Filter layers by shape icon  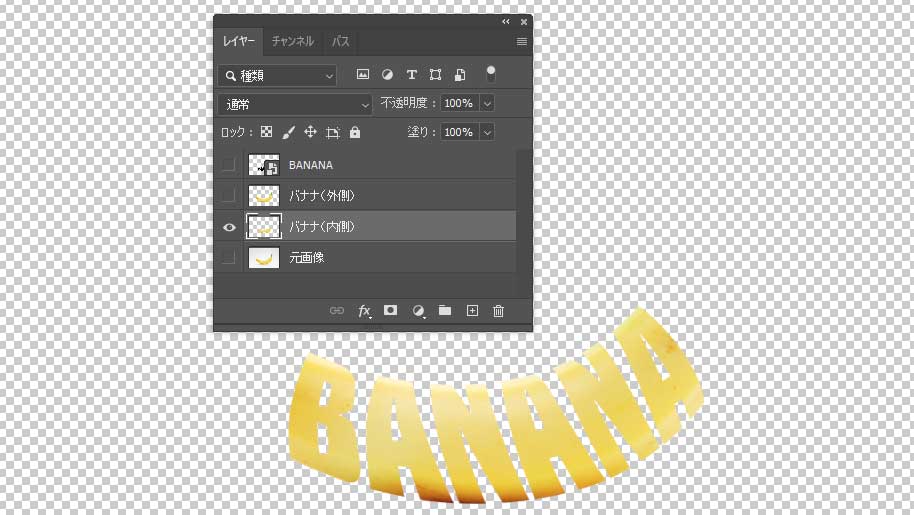click(435, 75)
